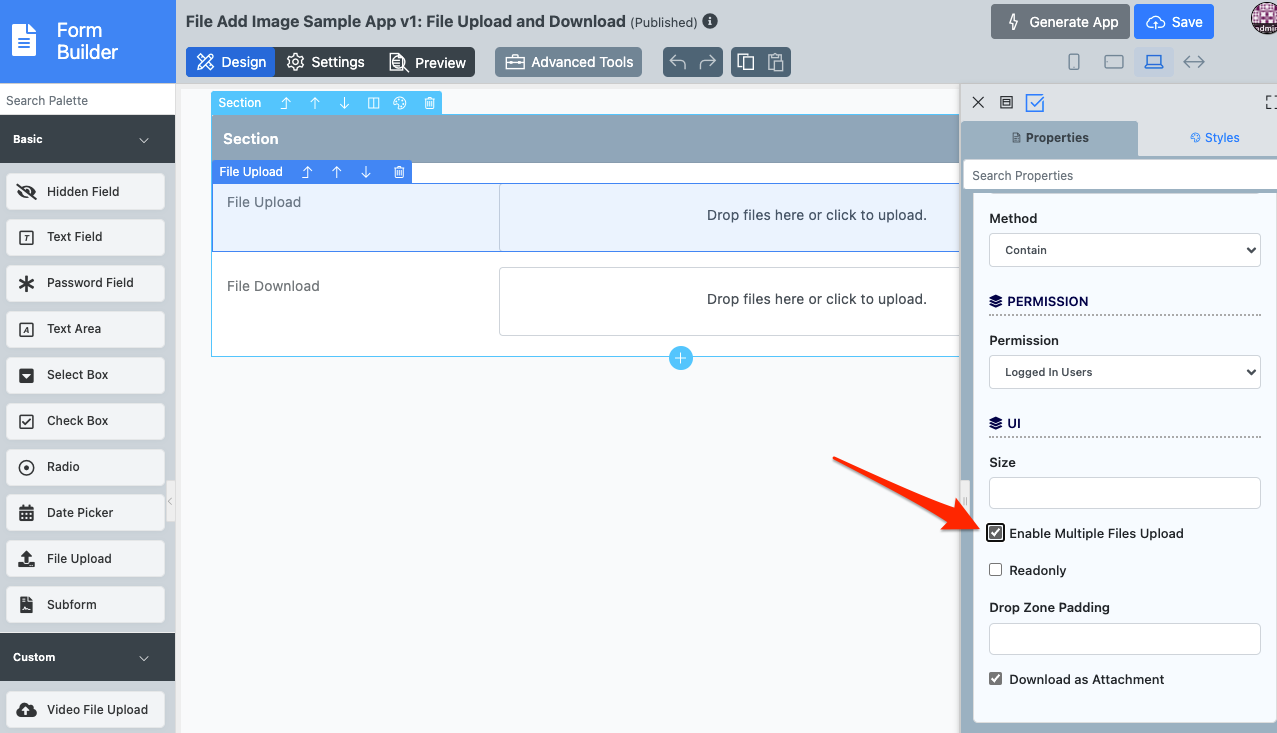The image size is (1277, 733).
Task: Click the copy element icon
Action: tap(746, 62)
